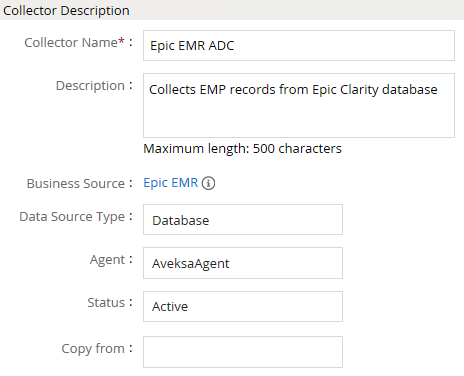464x376 pixels.
Task: Click the Description field label
Action: [90, 86]
